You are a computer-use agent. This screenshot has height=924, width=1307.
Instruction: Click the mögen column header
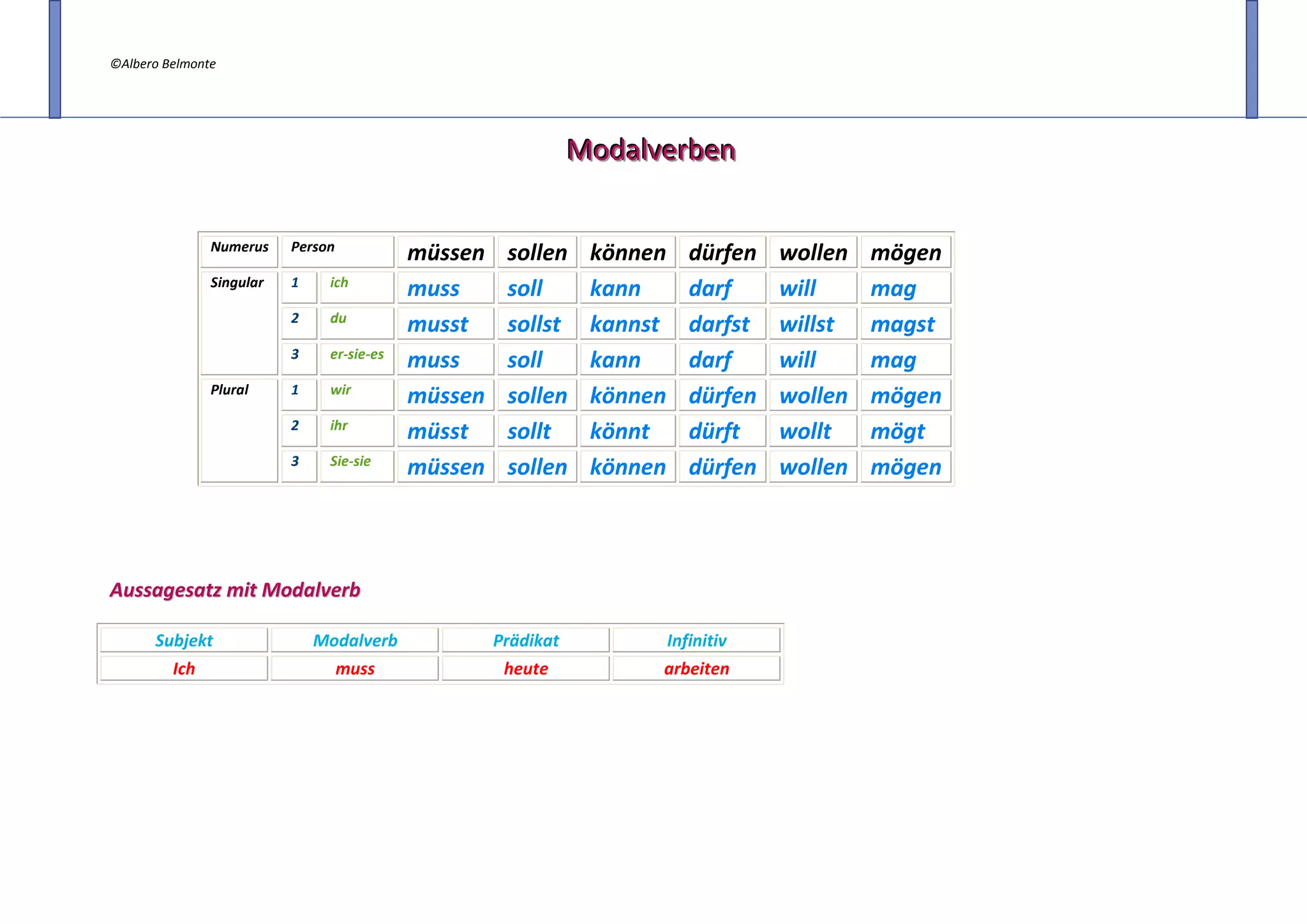pos(906,253)
